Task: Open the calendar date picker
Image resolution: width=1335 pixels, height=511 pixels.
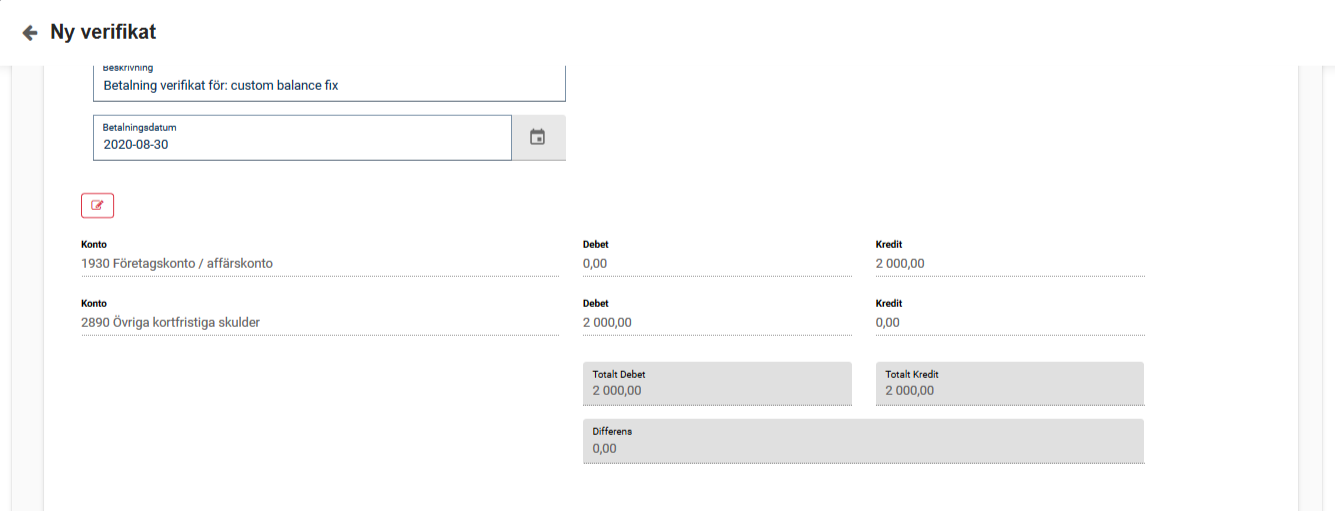Action: point(538,137)
